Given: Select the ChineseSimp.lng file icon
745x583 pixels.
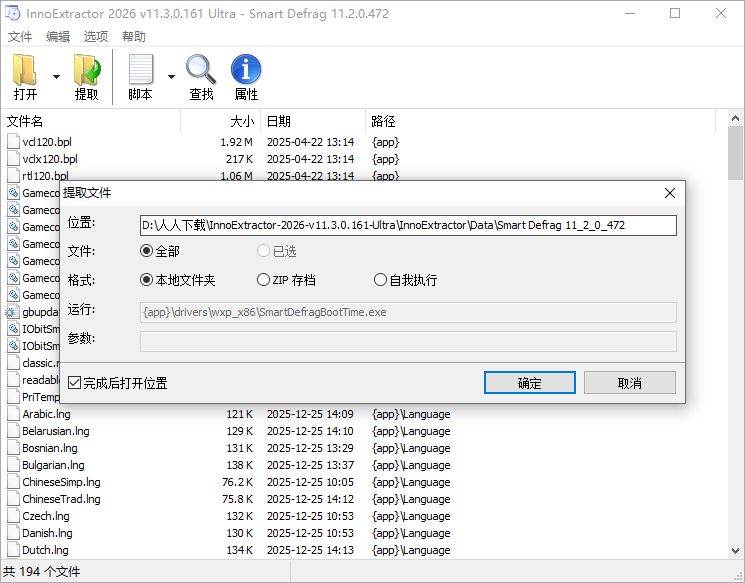Looking at the screenshot, I should point(13,482).
